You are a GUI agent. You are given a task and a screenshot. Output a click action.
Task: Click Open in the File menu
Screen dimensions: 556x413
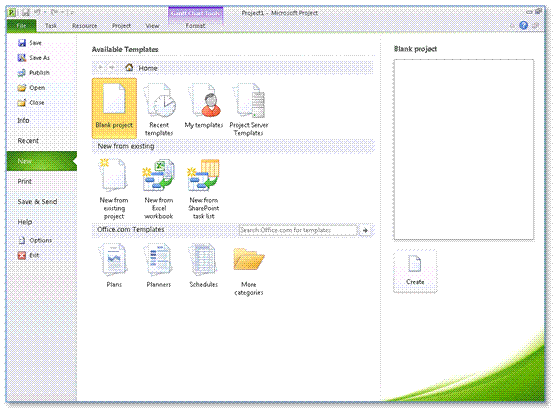coord(32,88)
